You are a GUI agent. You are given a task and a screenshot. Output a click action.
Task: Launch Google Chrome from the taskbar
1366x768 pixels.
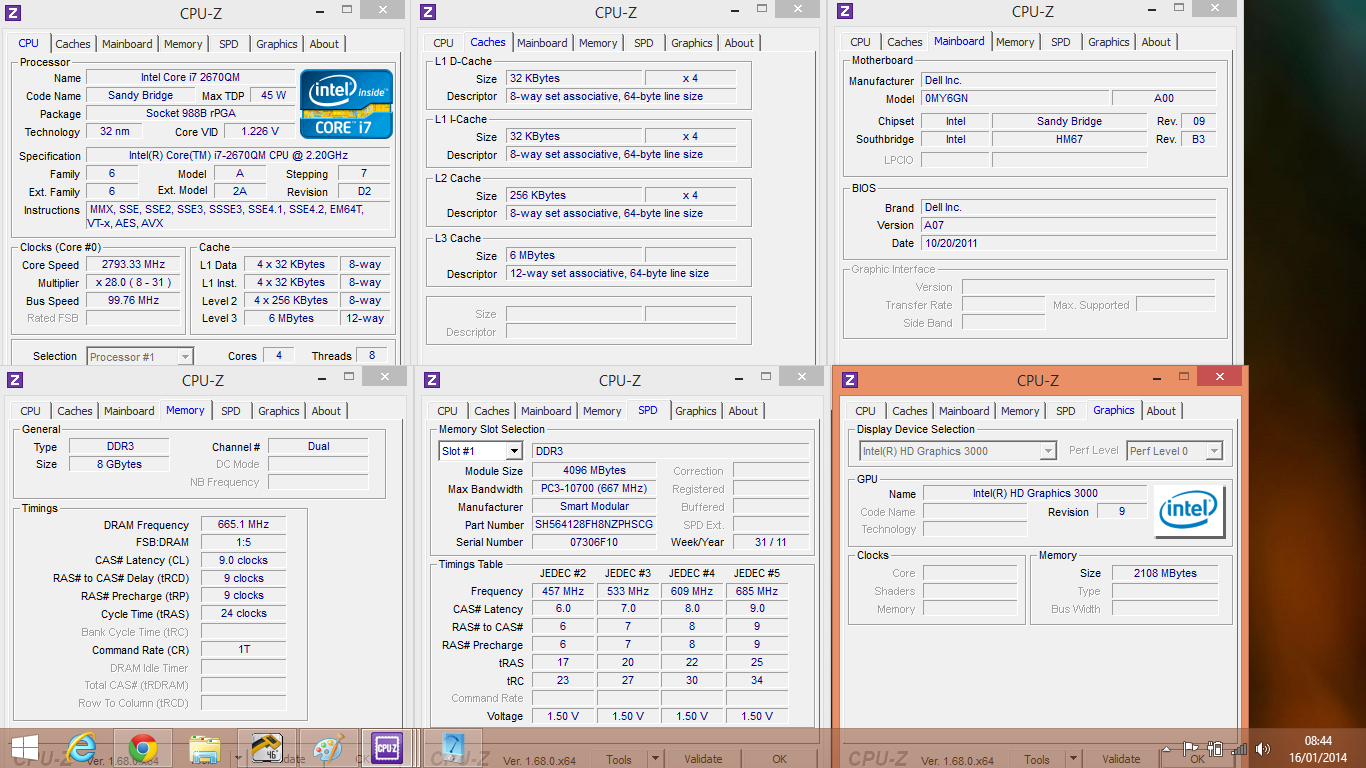point(143,748)
